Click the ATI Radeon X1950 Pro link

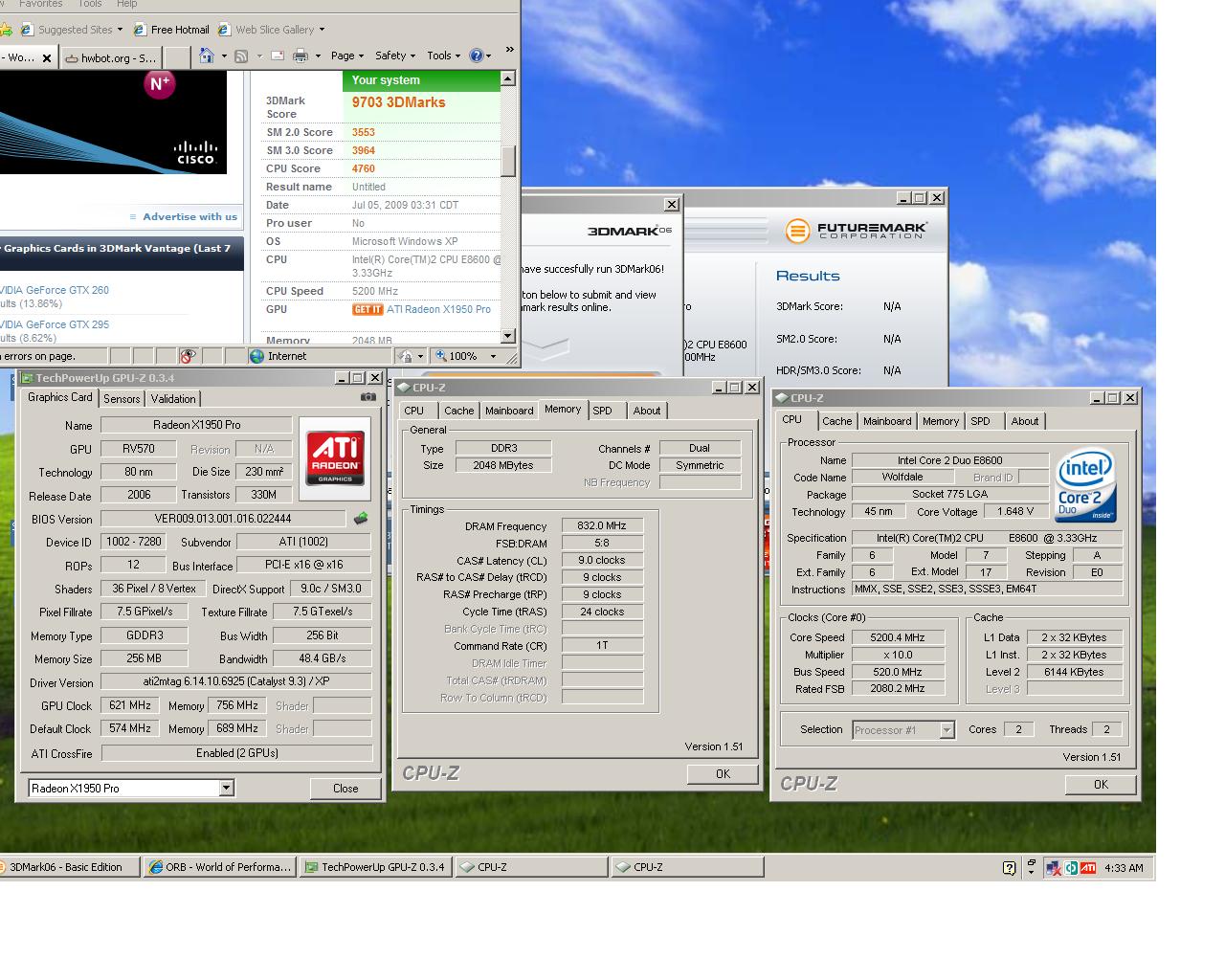pos(438,309)
